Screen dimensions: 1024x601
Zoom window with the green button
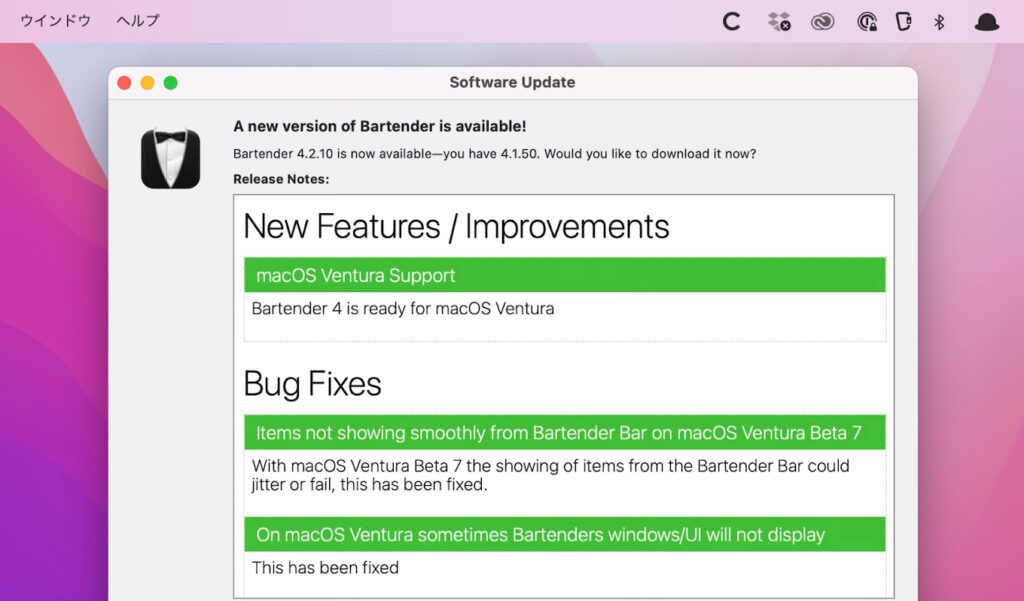click(x=170, y=83)
